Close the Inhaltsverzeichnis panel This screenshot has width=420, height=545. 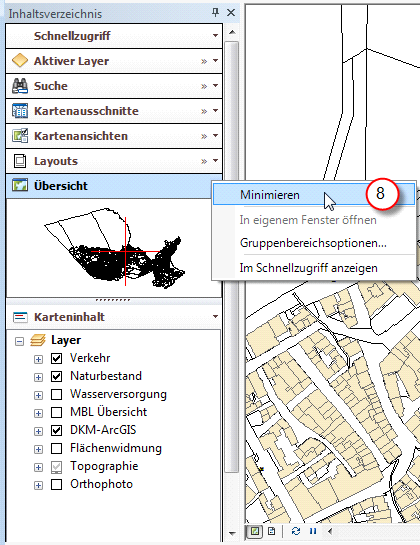[231, 13]
